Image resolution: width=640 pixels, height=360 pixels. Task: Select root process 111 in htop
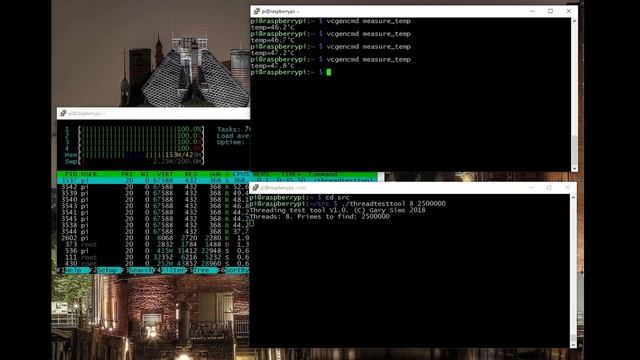(x=153, y=257)
